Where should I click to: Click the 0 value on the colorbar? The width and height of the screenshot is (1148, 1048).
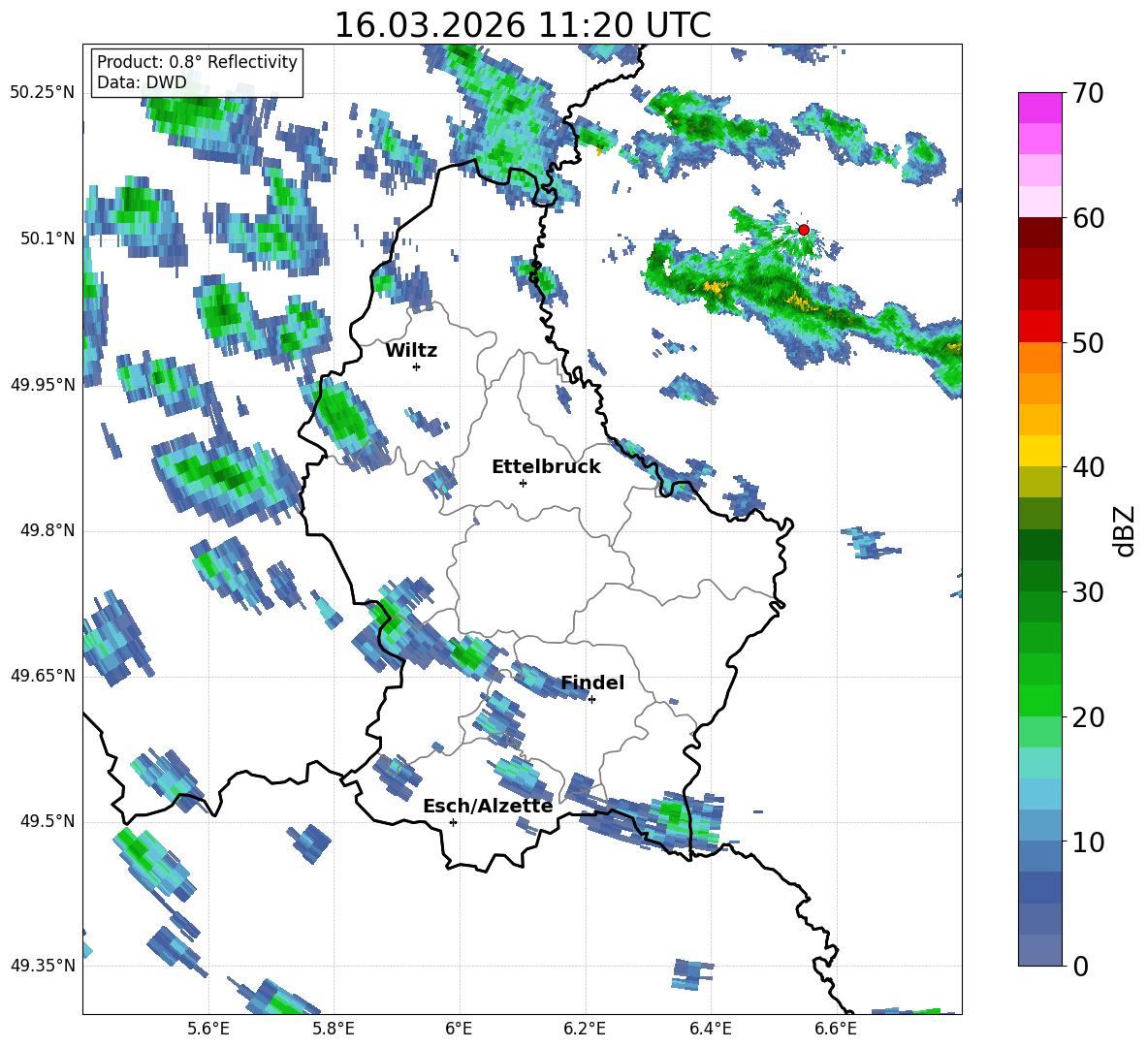[x=1080, y=966]
